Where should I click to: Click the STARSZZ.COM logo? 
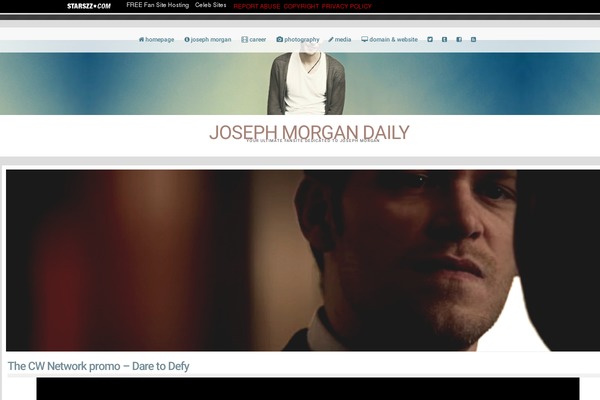tap(89, 6)
